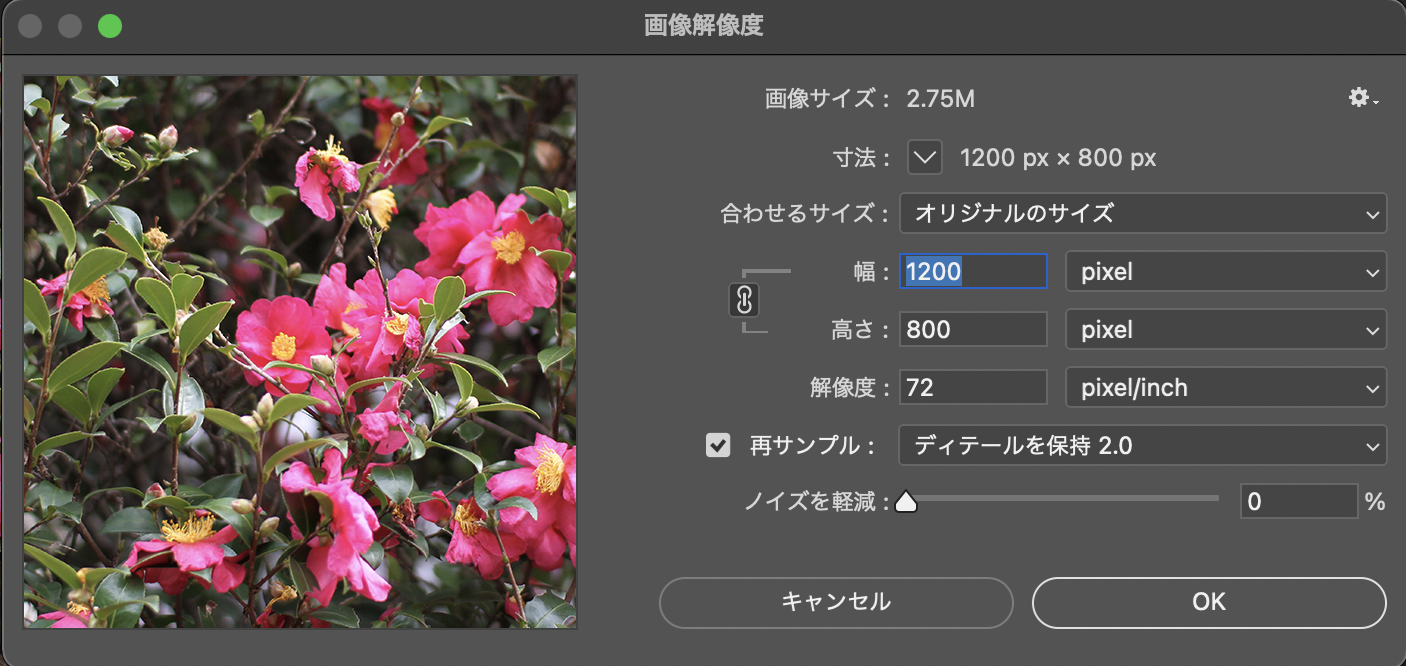The image size is (1406, 666).
Task: Click the camellia flower preview image
Action: point(300,351)
